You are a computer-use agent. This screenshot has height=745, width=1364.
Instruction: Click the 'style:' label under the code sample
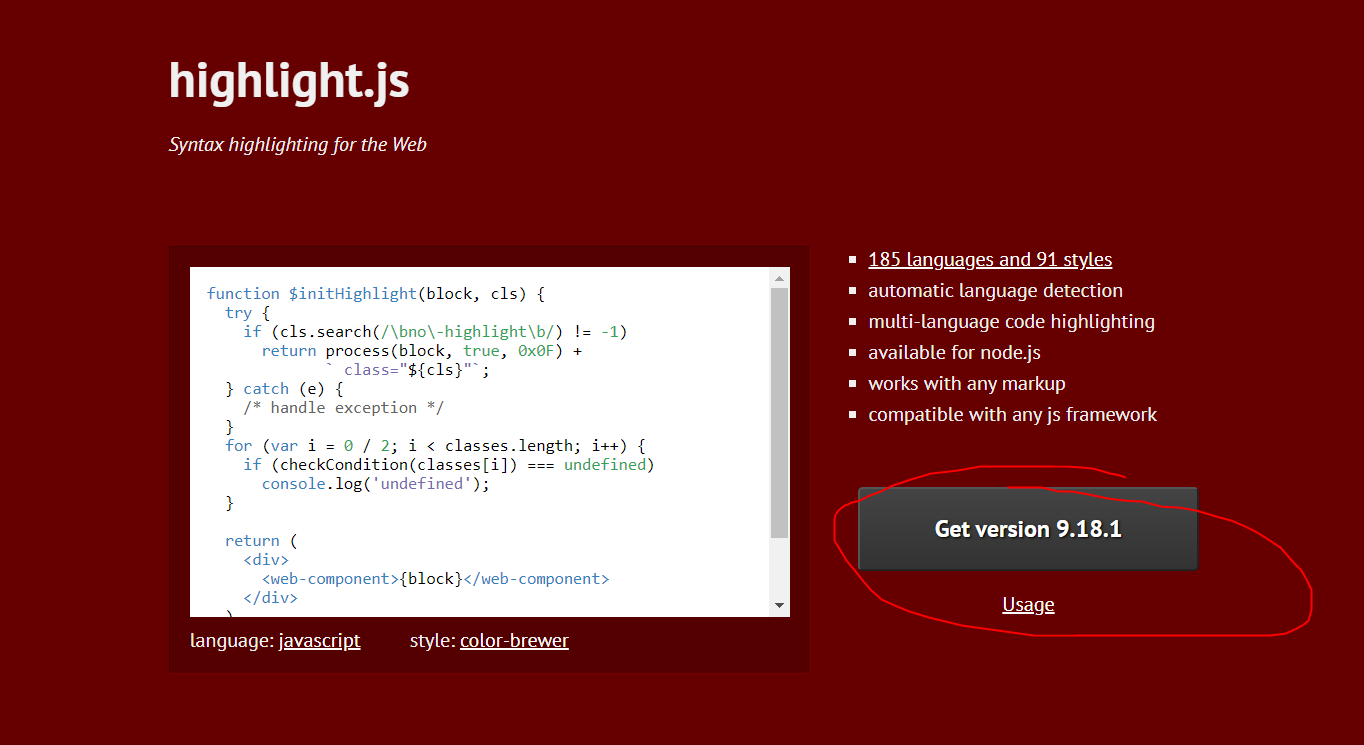coord(432,640)
